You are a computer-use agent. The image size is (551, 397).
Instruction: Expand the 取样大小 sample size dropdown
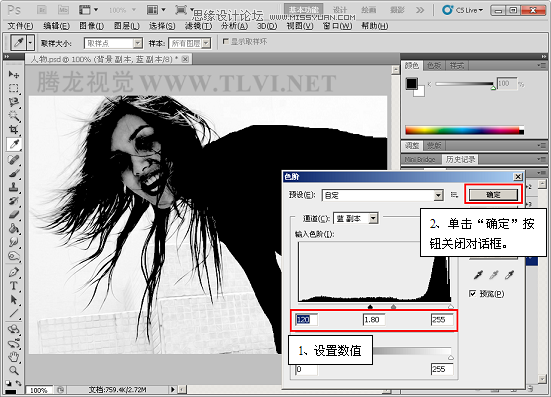coord(113,44)
